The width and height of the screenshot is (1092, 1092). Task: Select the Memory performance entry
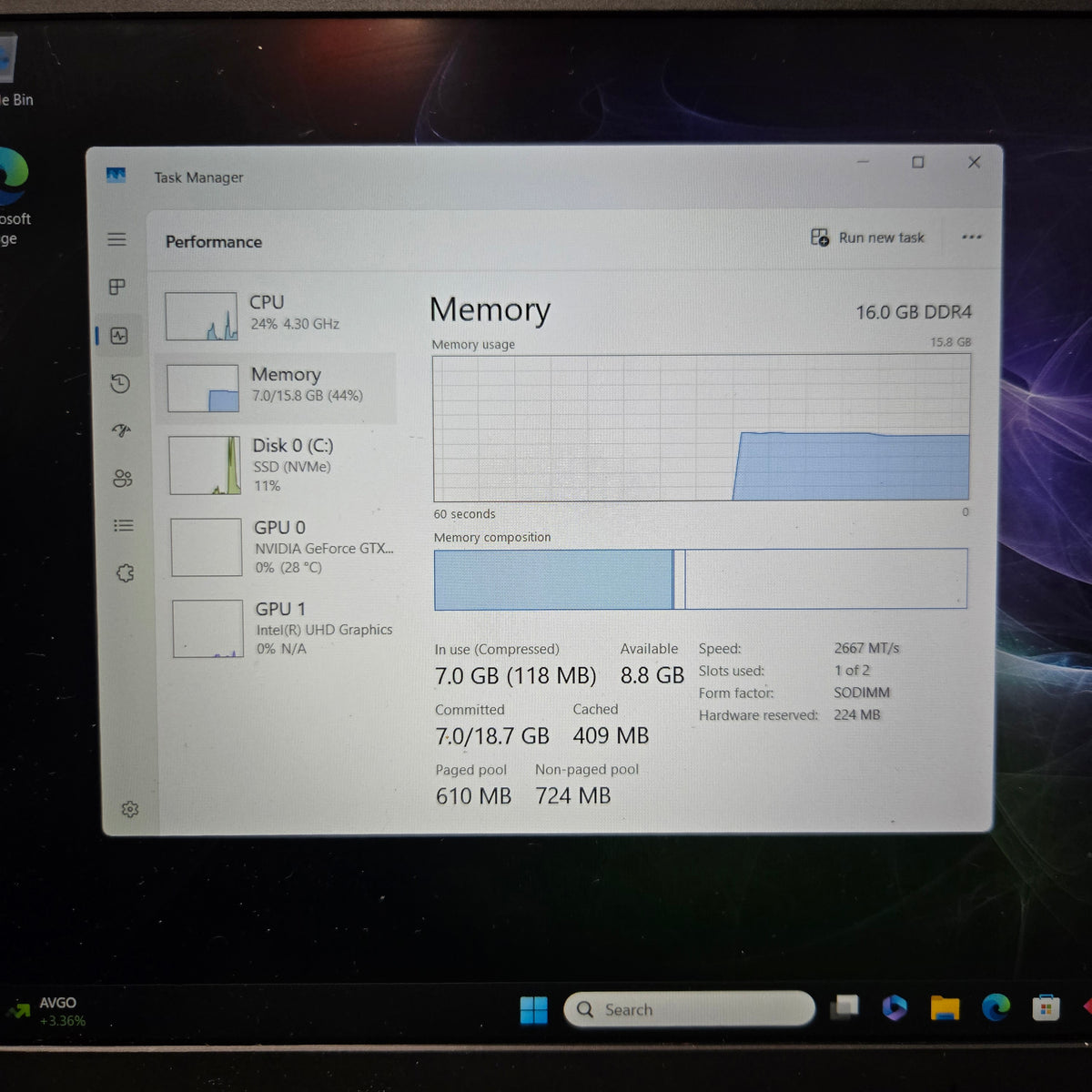tap(278, 388)
